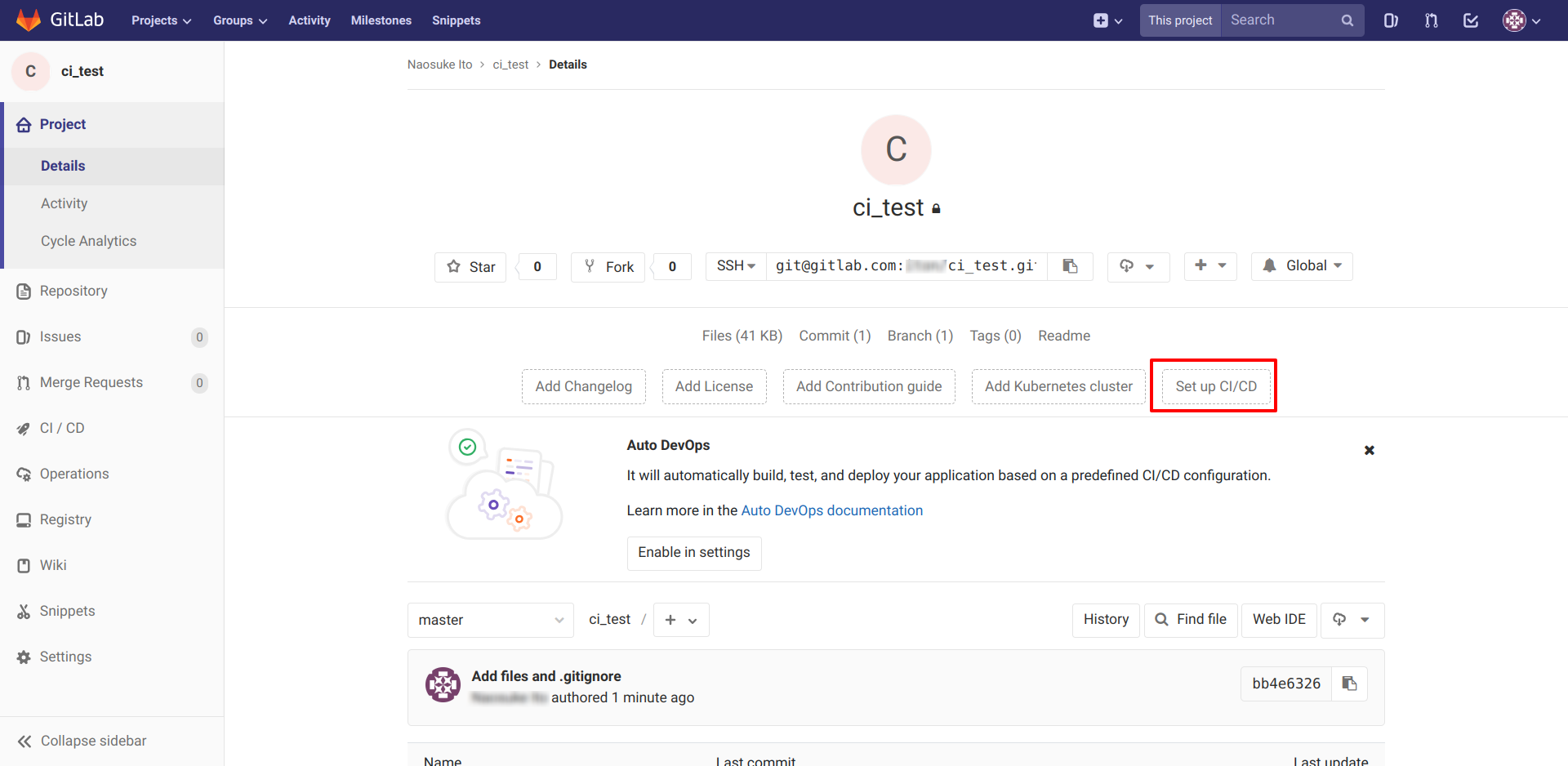
Task: Click the Wiki sidebar icon
Action: (x=24, y=565)
